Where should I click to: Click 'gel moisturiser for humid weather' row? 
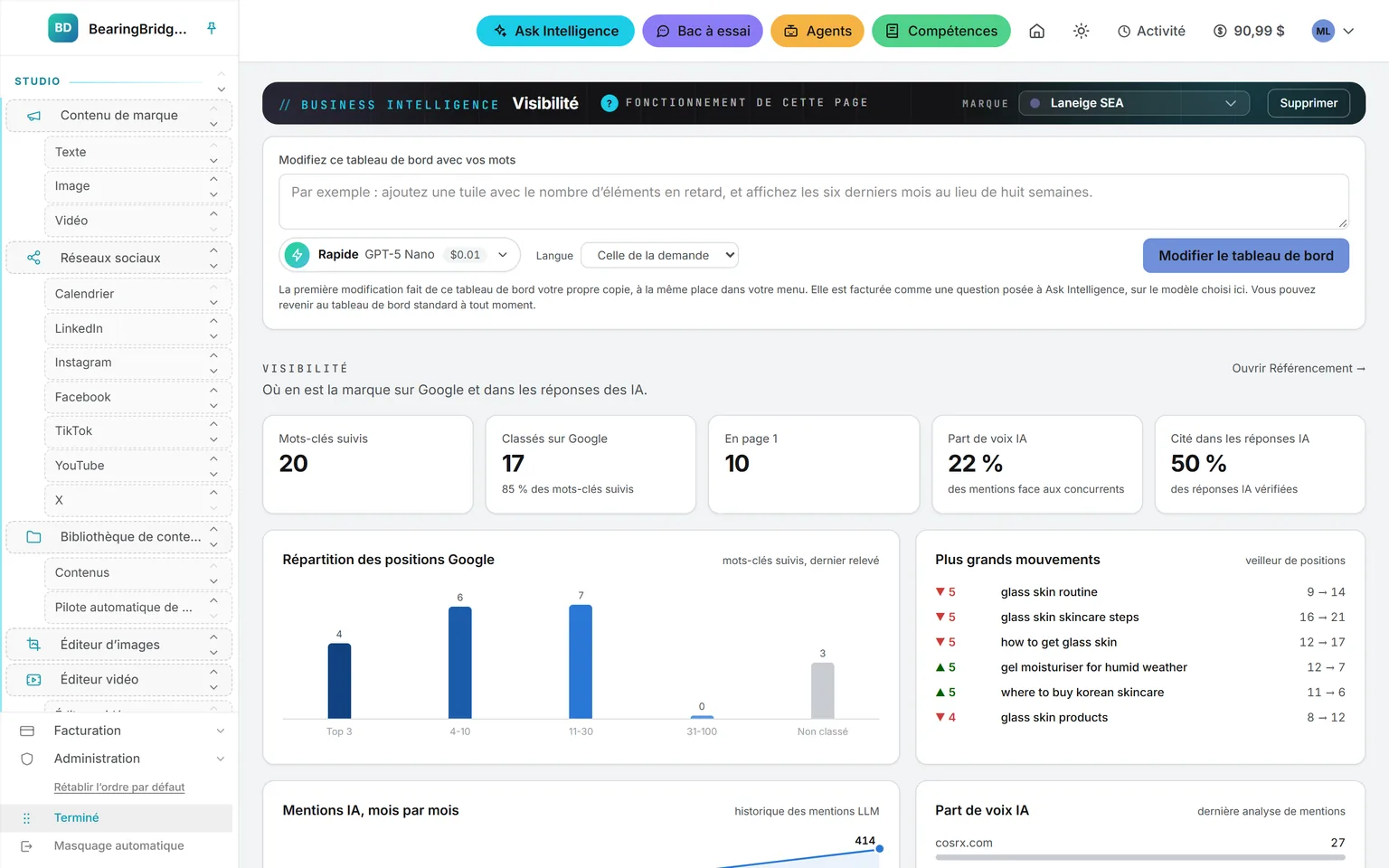[1140, 667]
